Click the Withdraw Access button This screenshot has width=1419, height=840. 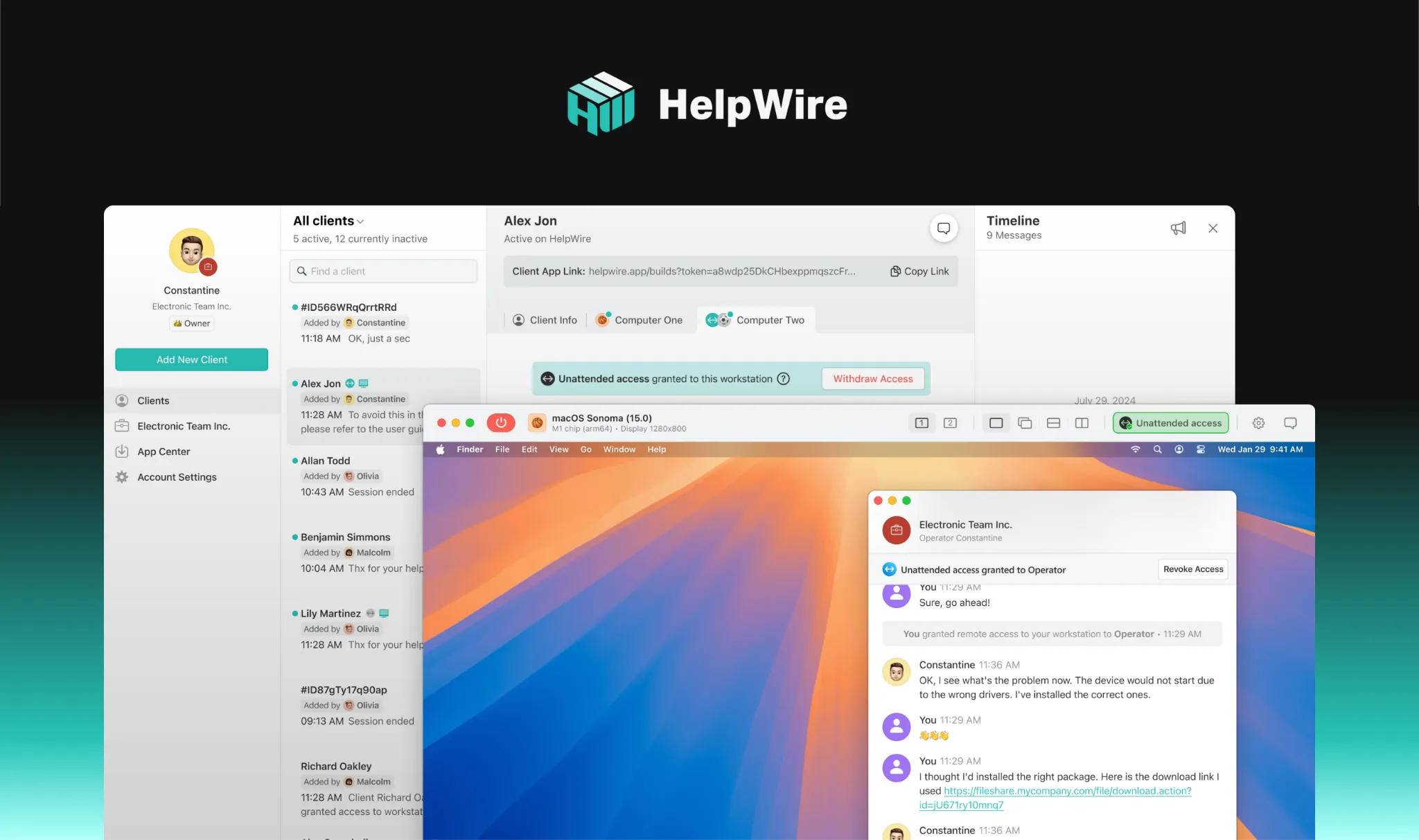click(872, 379)
